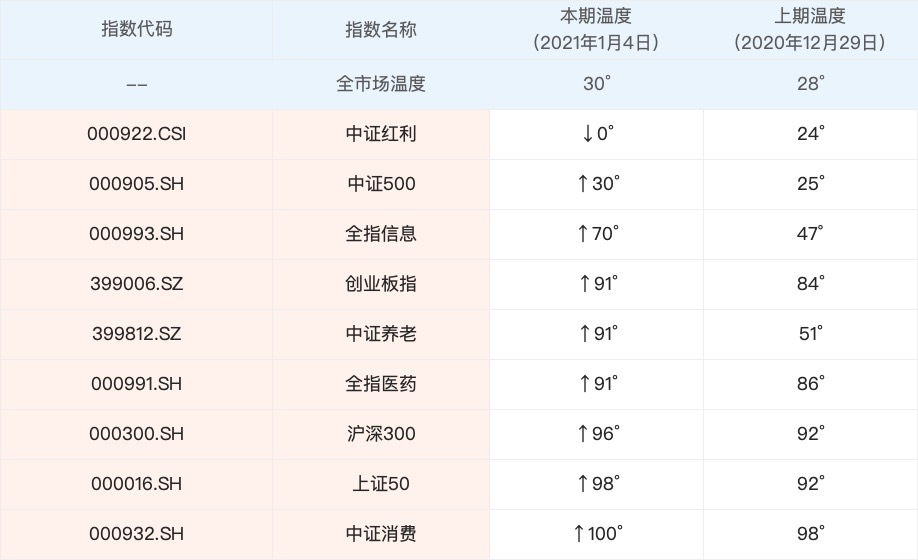Select the 全市场温度 row label

380,84
